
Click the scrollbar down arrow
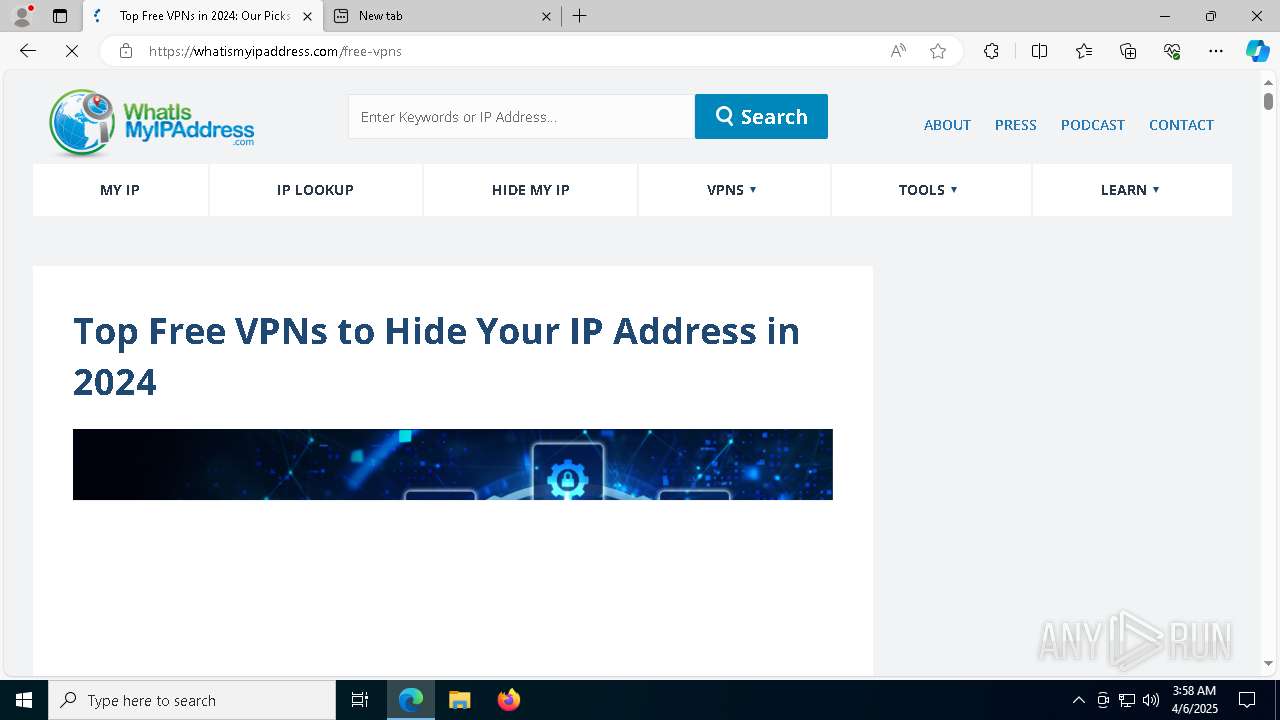click(x=1268, y=663)
